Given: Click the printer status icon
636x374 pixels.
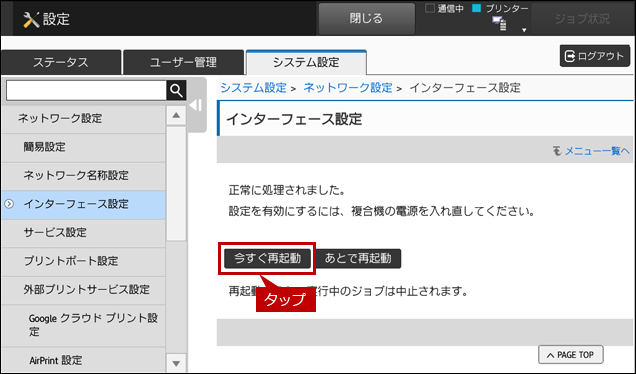Looking at the screenshot, I should coord(499,23).
